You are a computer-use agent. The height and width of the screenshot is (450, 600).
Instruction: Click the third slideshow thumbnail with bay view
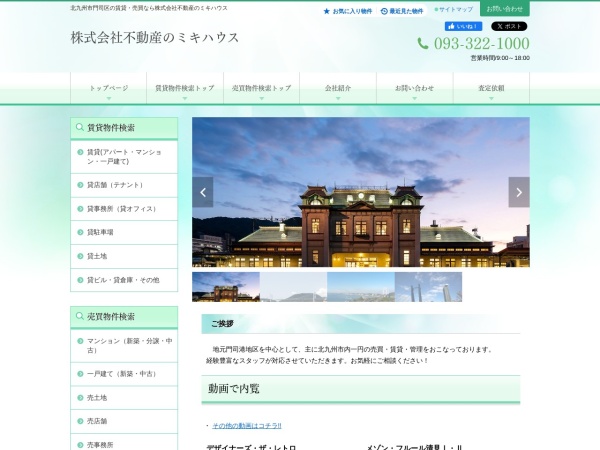click(x=361, y=287)
